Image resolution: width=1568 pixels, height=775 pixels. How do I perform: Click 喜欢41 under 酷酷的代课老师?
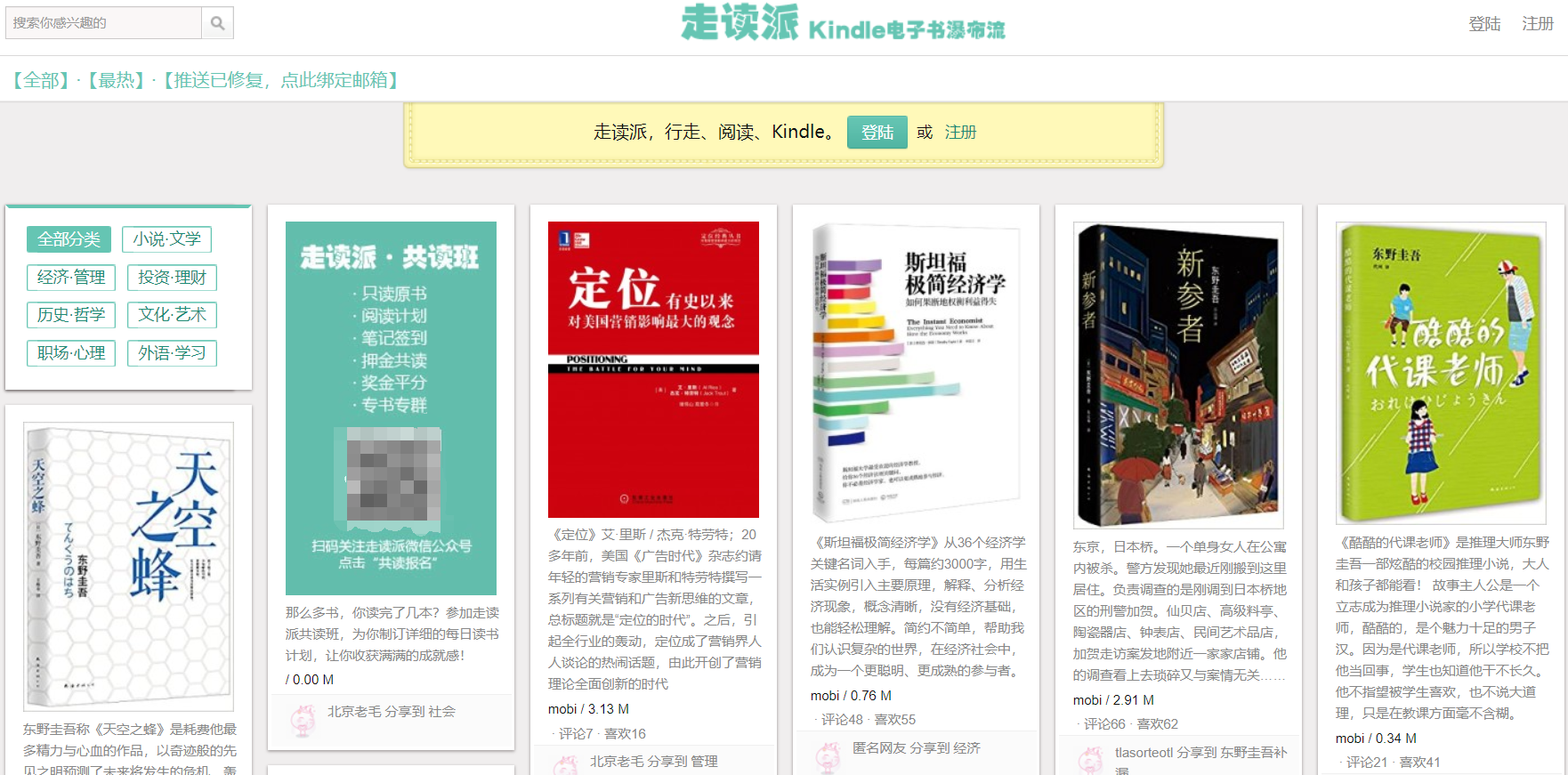pyautogui.click(x=1420, y=762)
